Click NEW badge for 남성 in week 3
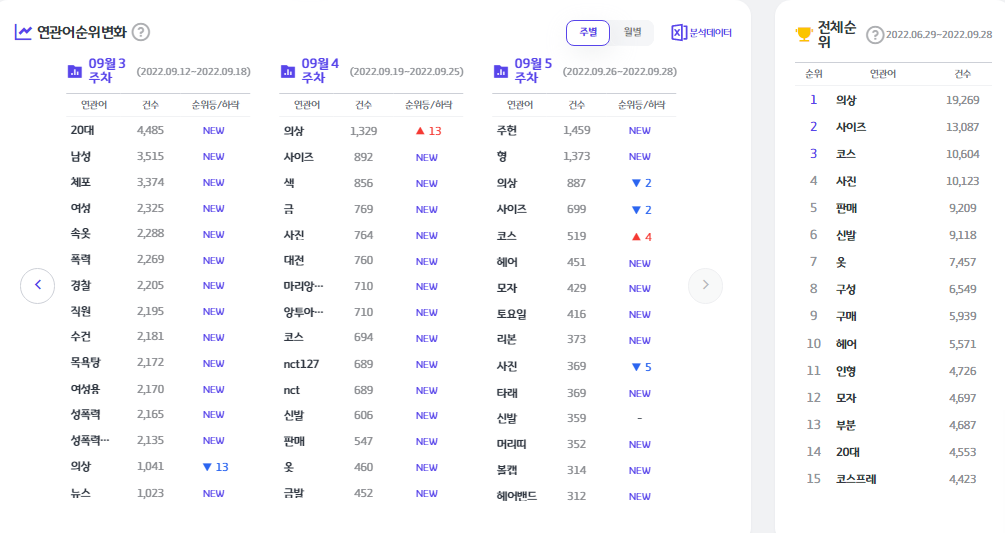 click(213, 156)
